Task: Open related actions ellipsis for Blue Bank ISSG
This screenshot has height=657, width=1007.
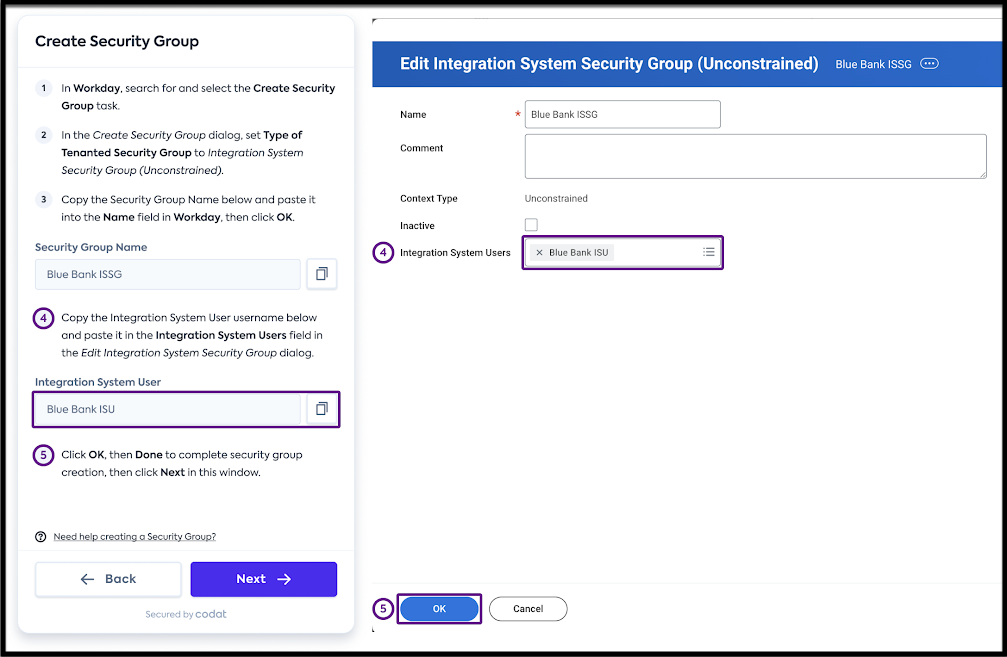Action: 929,64
